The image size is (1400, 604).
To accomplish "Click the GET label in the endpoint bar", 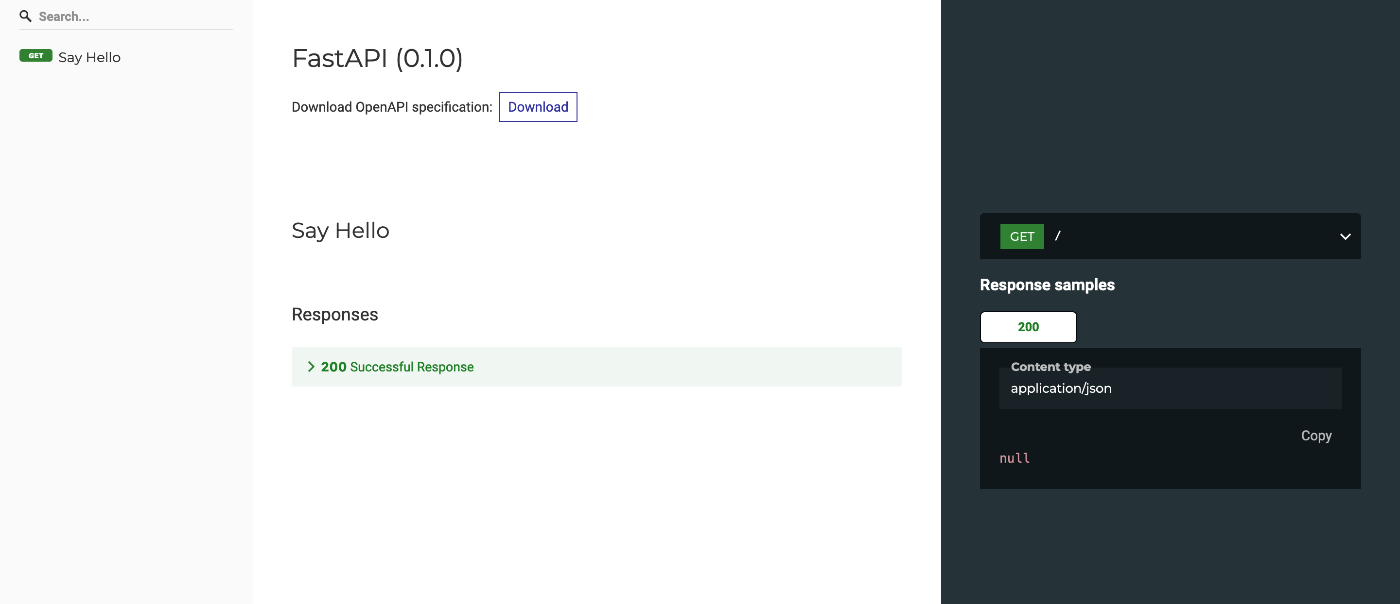I will coord(1022,237).
